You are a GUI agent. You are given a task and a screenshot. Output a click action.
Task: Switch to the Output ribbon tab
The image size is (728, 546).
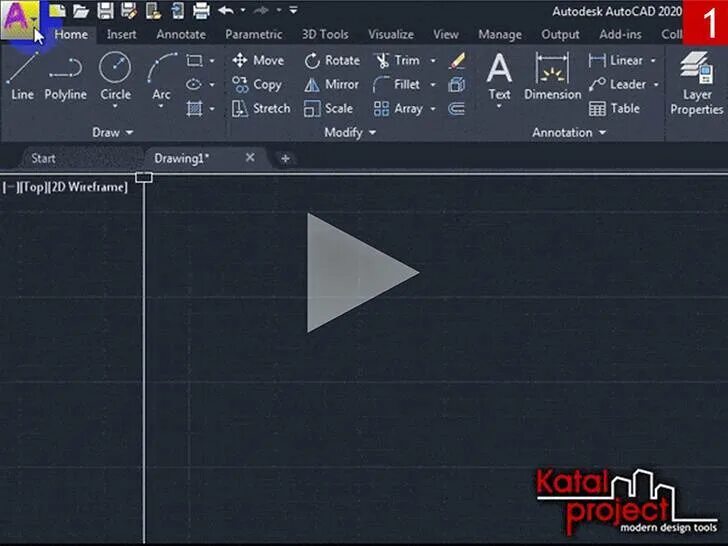560,34
